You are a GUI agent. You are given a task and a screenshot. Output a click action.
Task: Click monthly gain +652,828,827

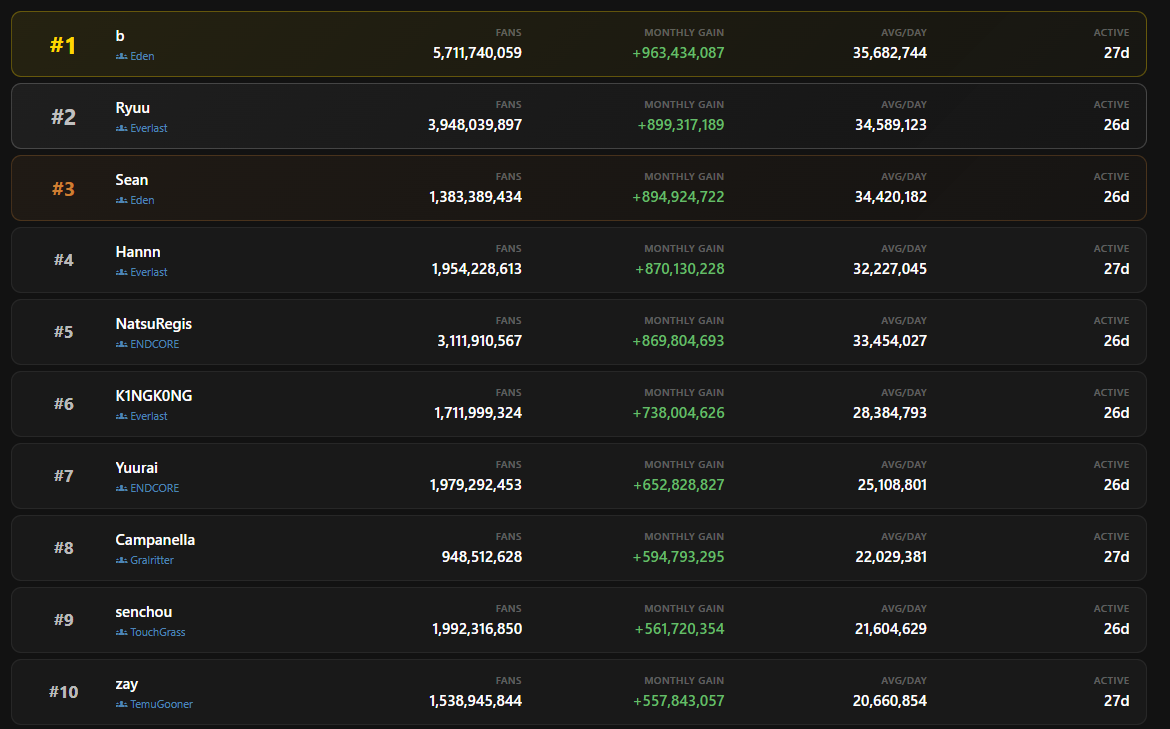coord(679,485)
